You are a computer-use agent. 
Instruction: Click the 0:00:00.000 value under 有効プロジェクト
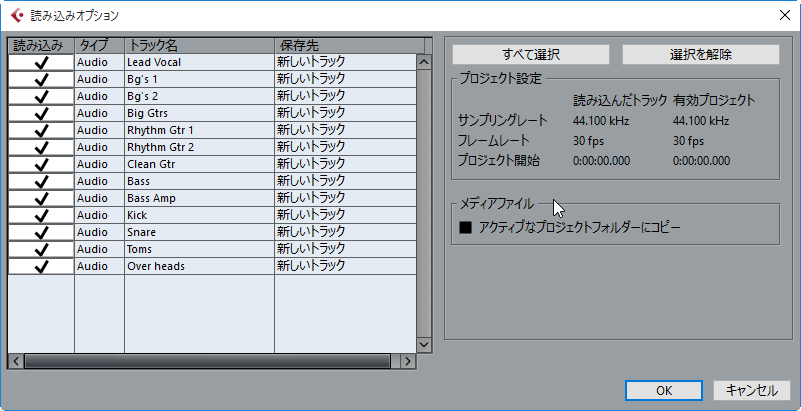pyautogui.click(x=701, y=161)
